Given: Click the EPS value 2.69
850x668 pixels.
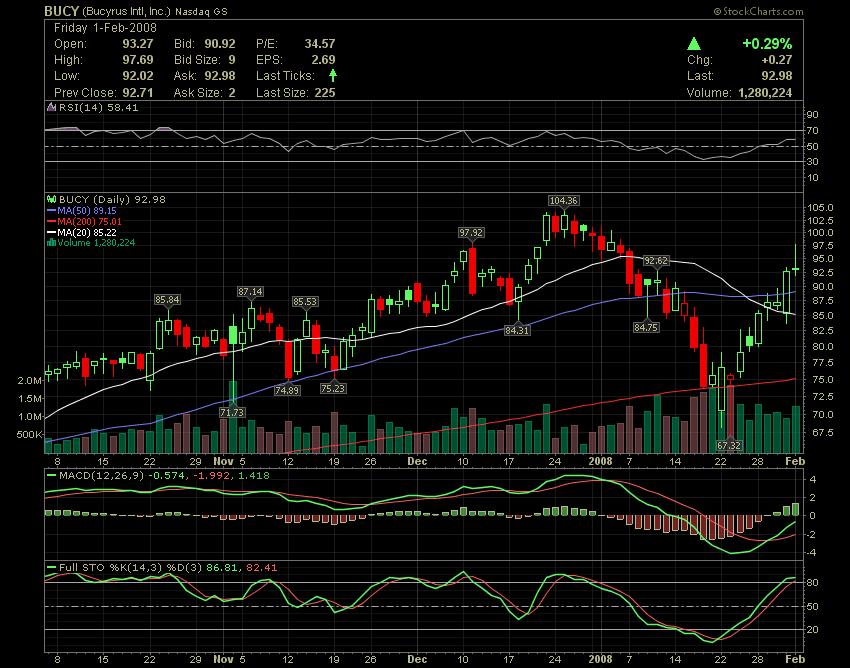Looking at the screenshot, I should [323, 60].
